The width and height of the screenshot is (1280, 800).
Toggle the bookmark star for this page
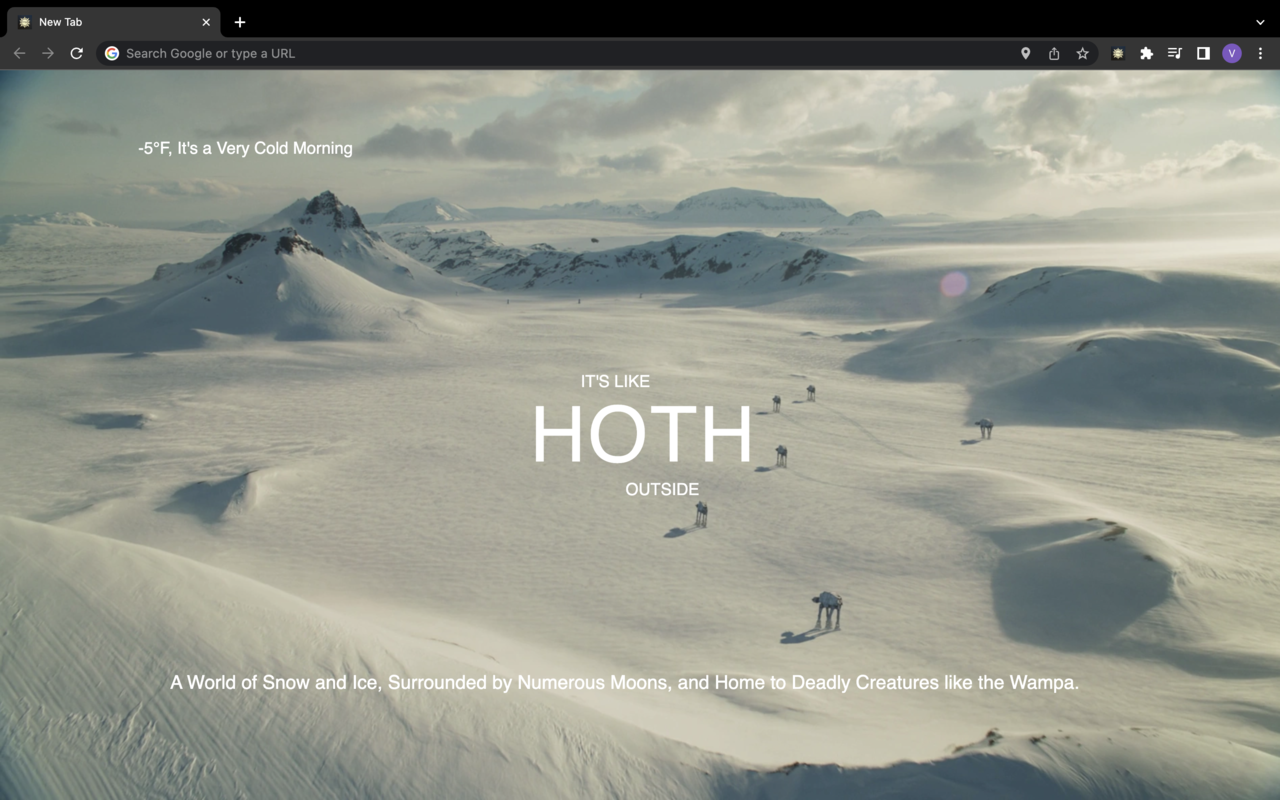pos(1082,53)
